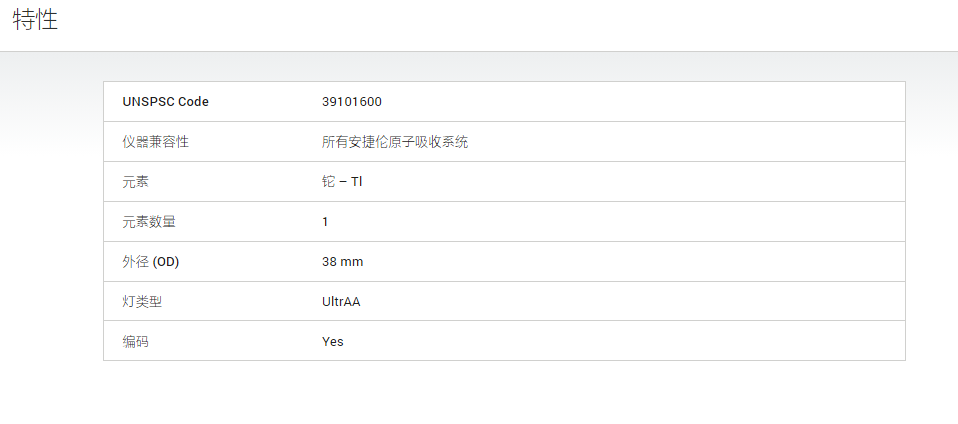
Task: Click the 38 mm diameter value
Action: click(x=343, y=262)
